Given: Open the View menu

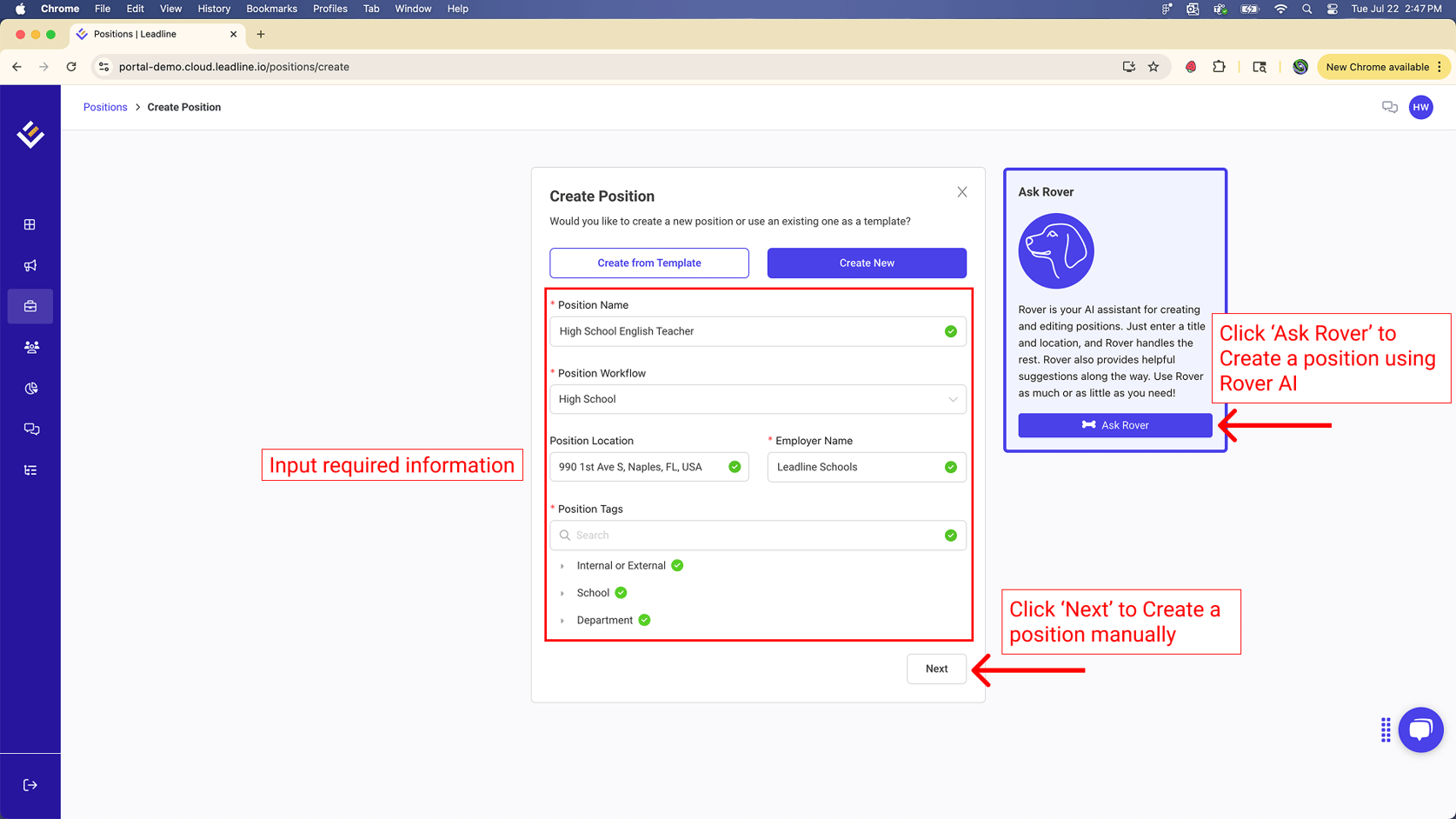Looking at the screenshot, I should point(170,9).
